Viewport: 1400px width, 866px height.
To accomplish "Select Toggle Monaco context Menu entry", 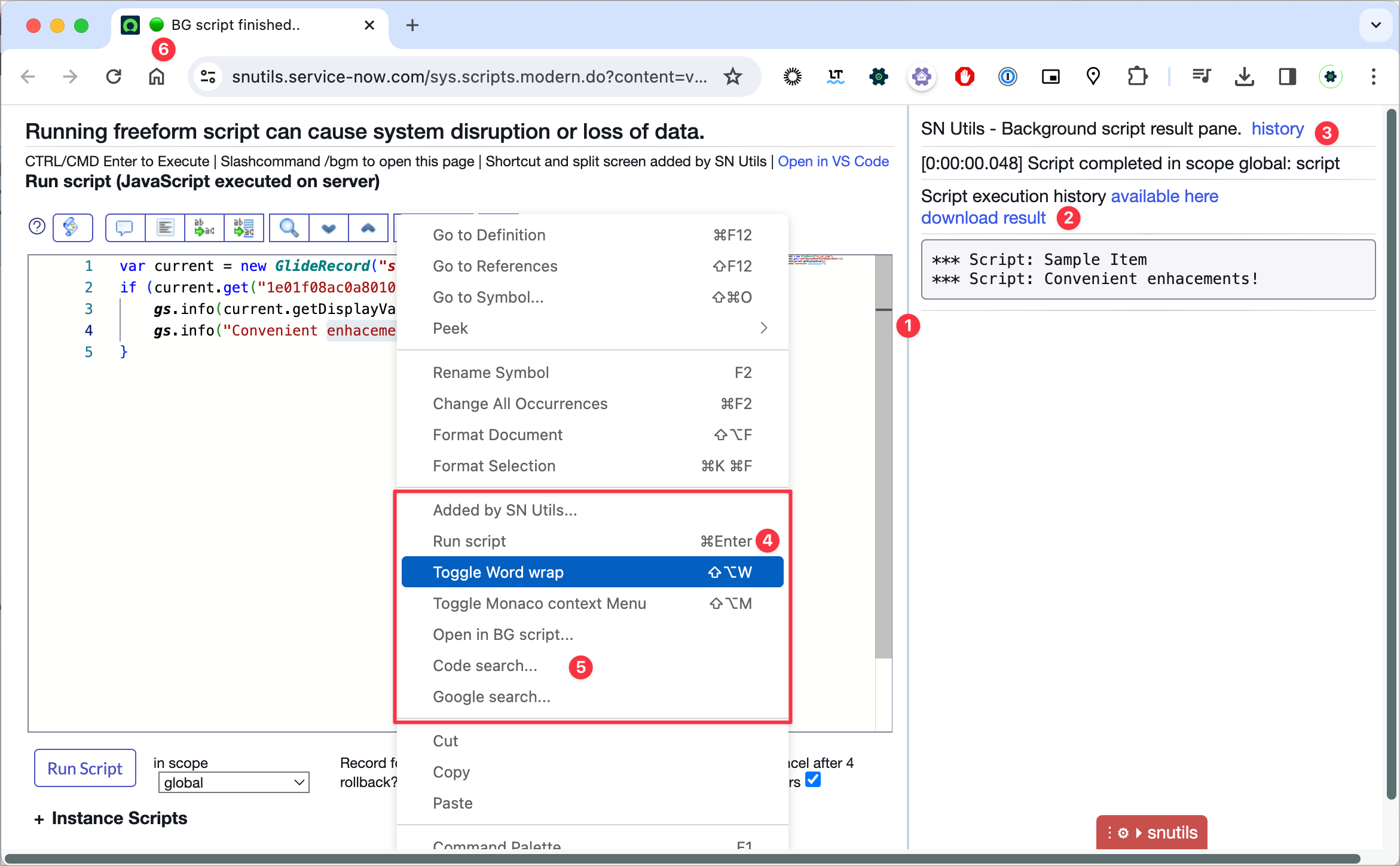I will [x=539, y=603].
